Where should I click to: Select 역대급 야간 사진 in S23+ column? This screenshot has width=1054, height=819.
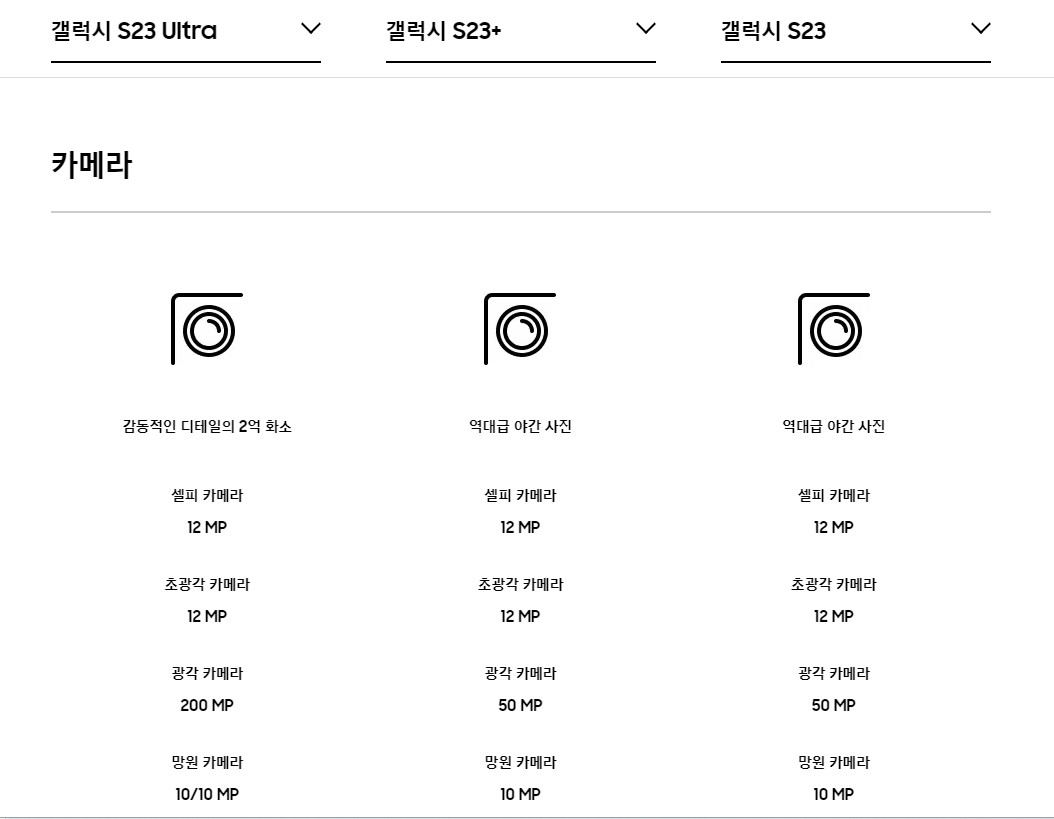(520, 426)
